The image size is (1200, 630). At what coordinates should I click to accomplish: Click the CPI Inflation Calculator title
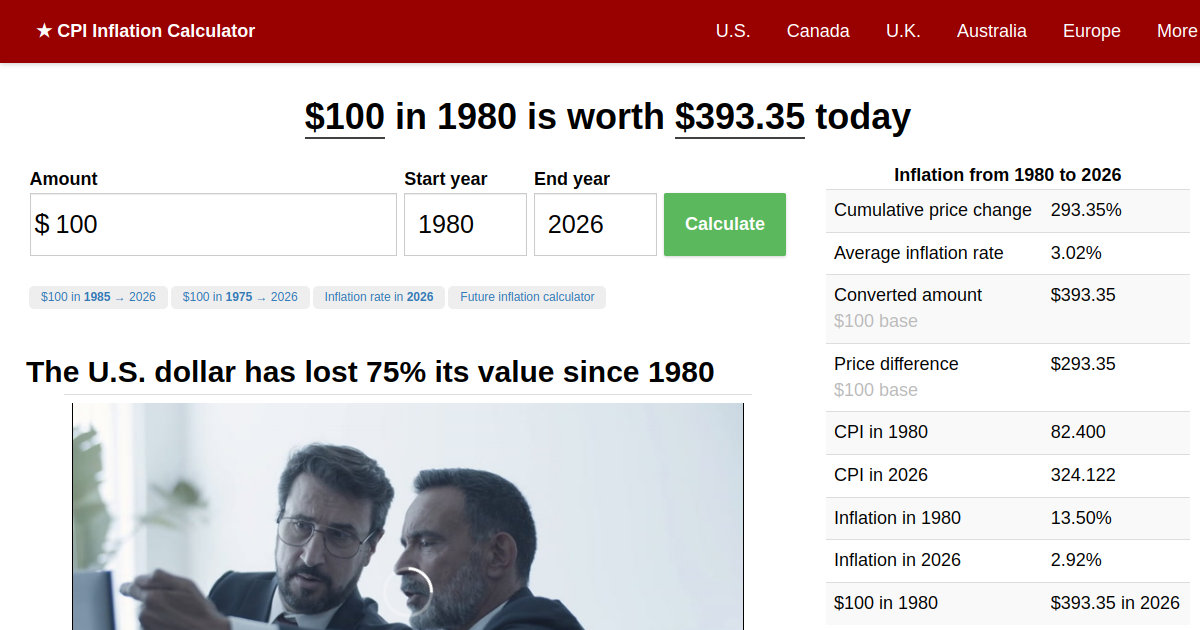point(156,31)
